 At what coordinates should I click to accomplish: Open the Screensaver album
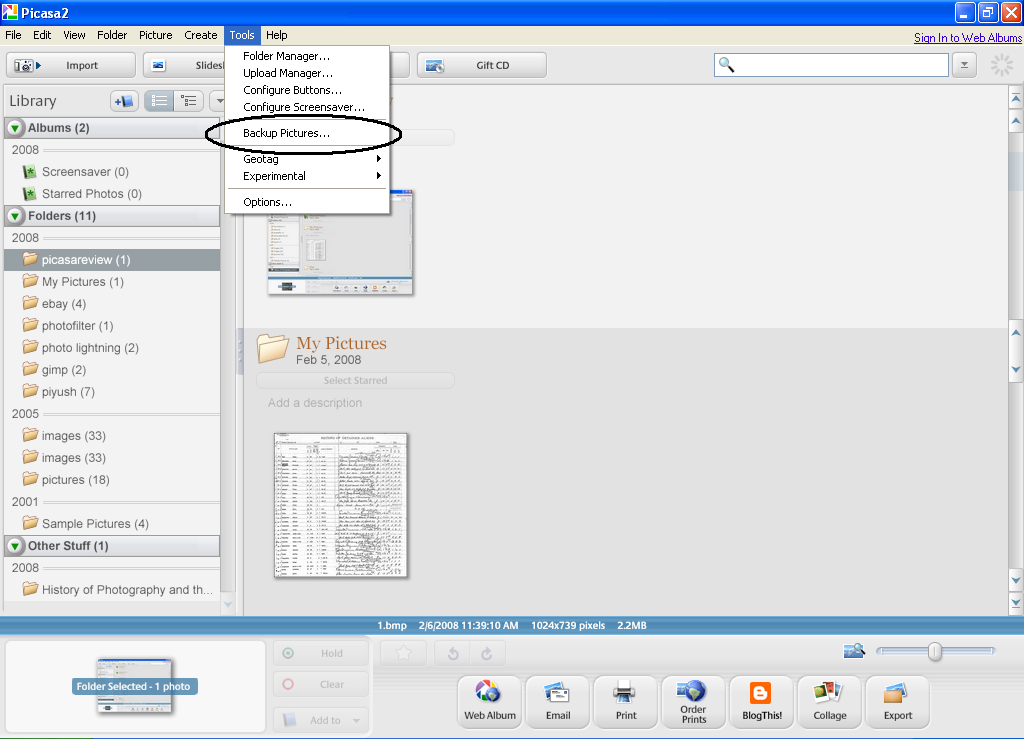(x=85, y=172)
